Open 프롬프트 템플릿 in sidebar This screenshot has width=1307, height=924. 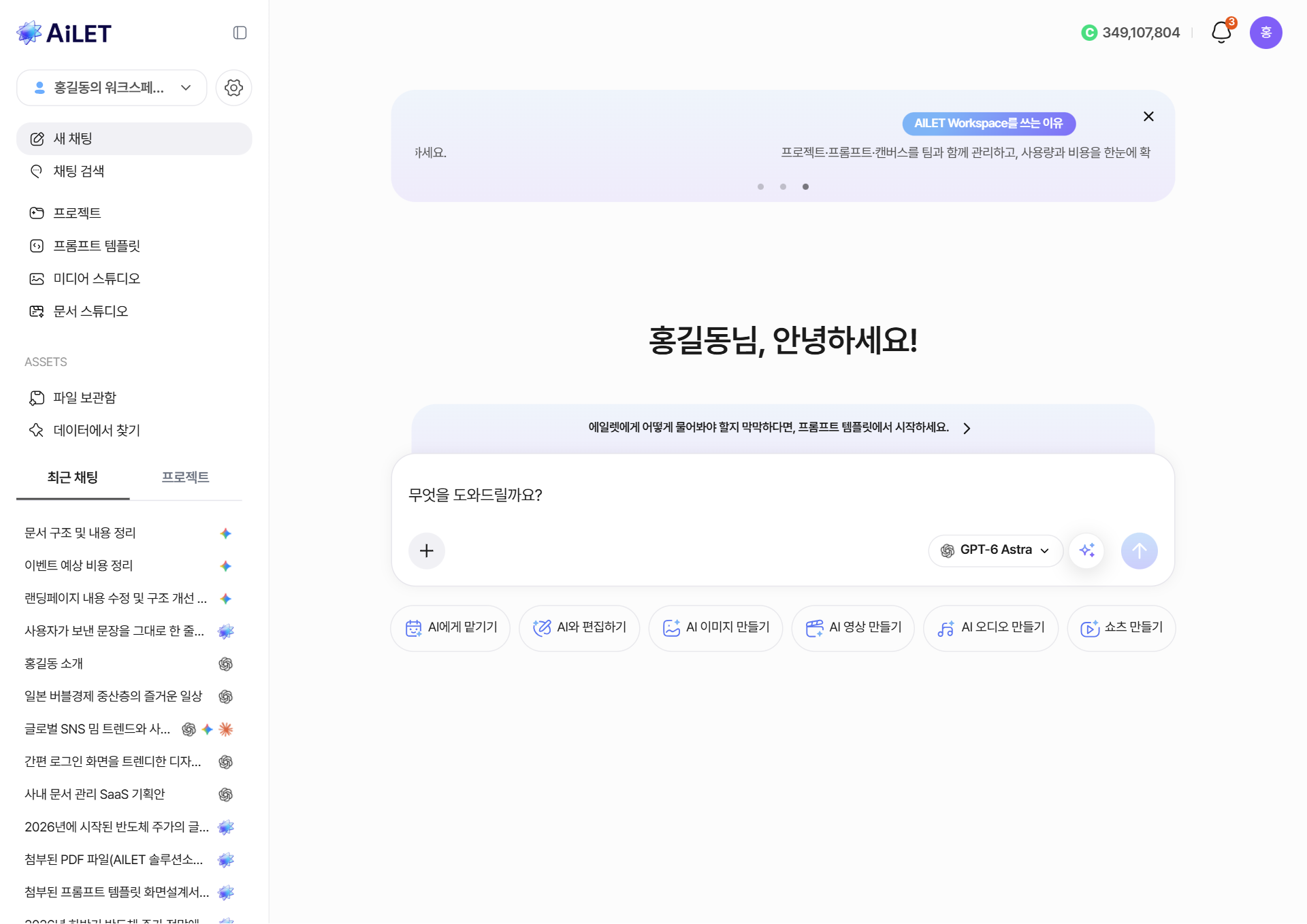134,246
